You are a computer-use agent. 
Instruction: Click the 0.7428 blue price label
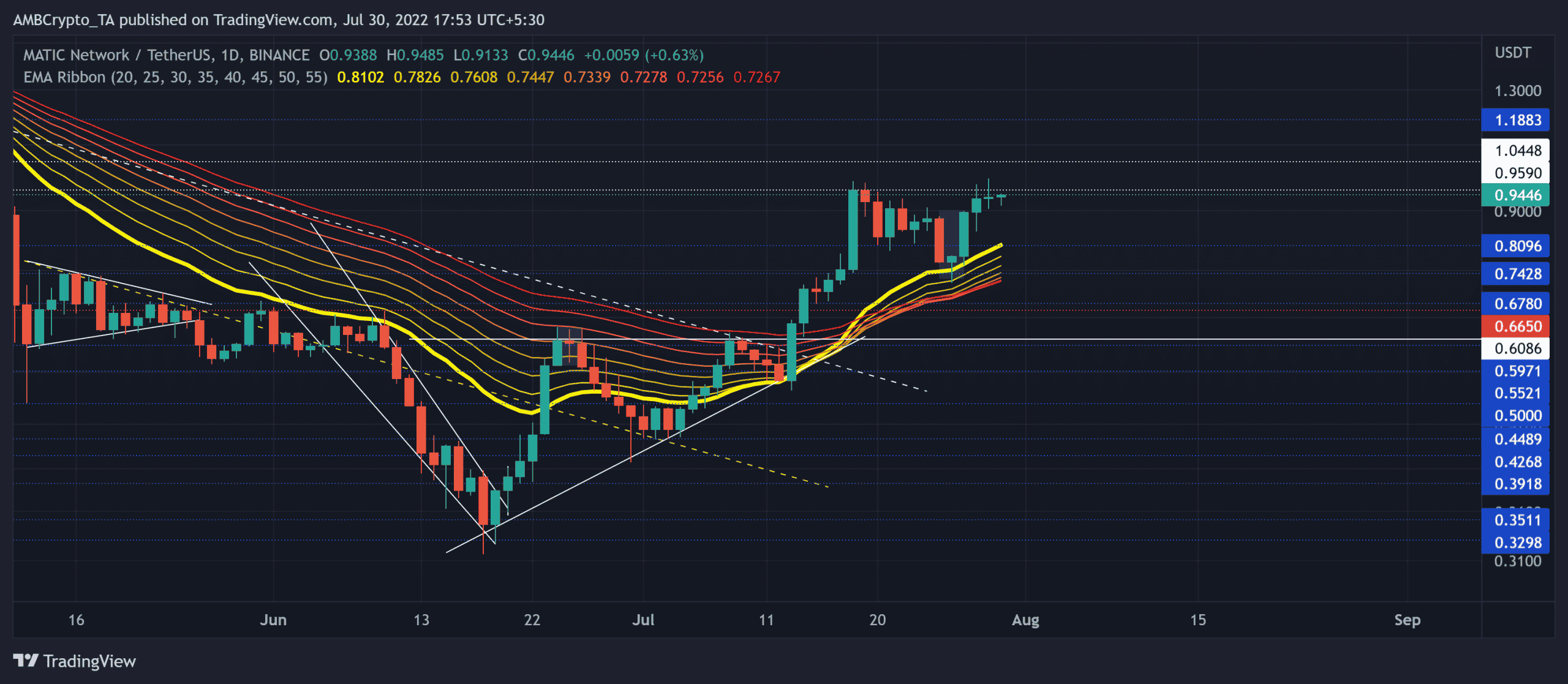click(x=1516, y=274)
